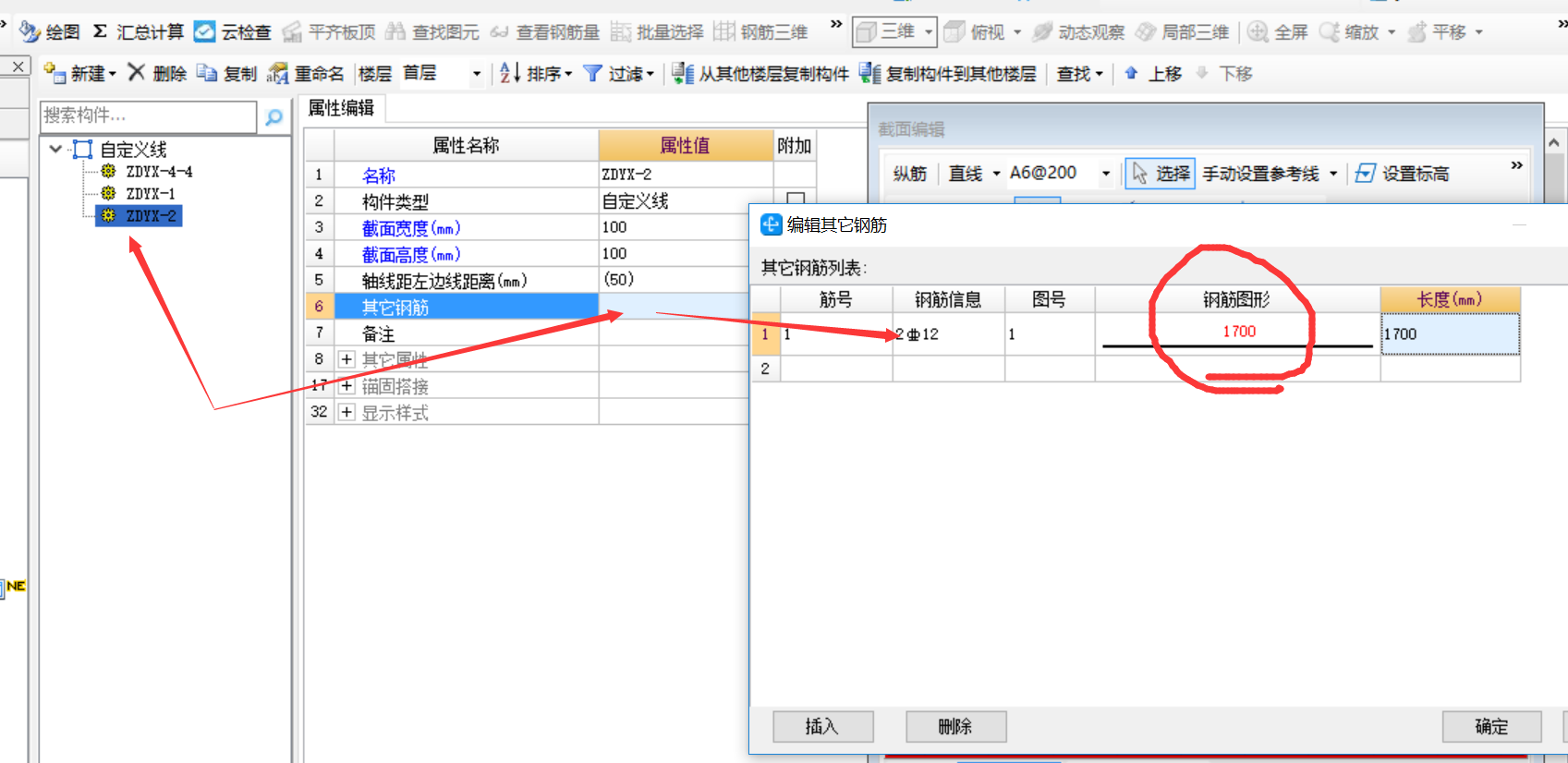The width and height of the screenshot is (1568, 763).
Task: Confirm with 确定 button
Action: (1491, 726)
